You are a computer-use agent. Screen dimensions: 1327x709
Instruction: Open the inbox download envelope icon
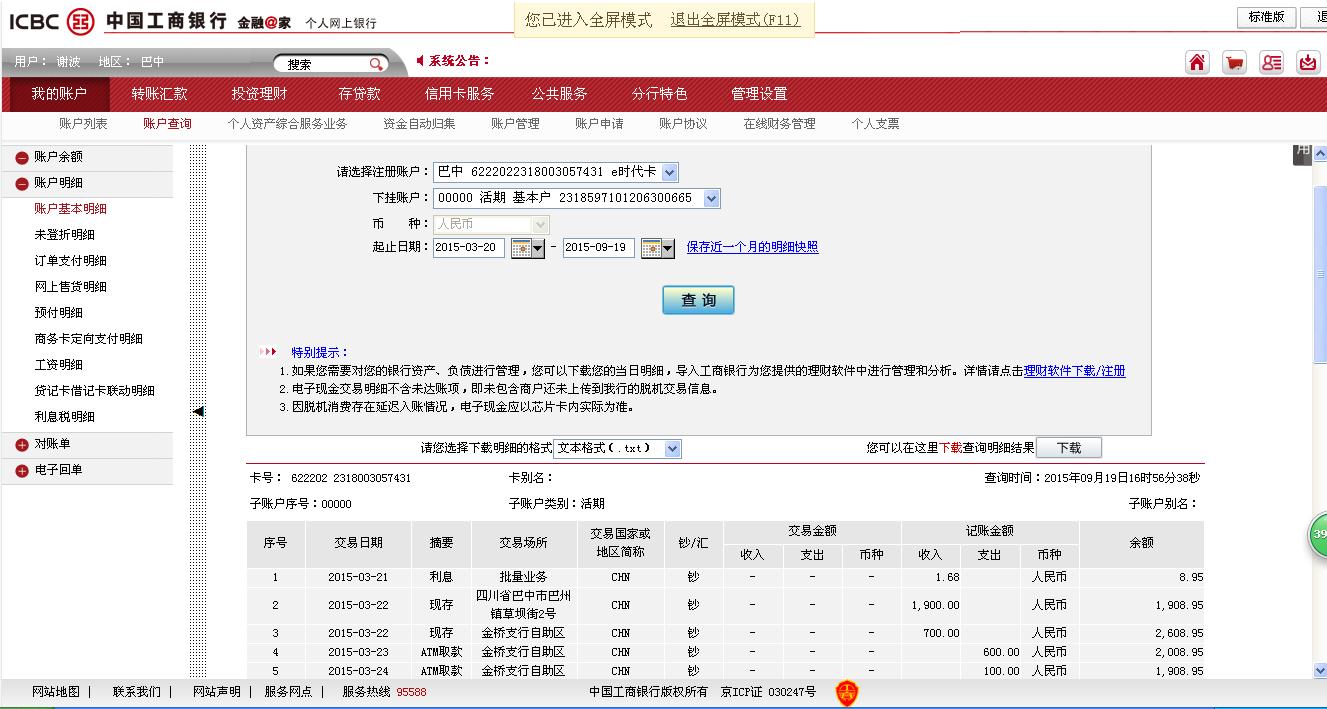coord(1308,63)
